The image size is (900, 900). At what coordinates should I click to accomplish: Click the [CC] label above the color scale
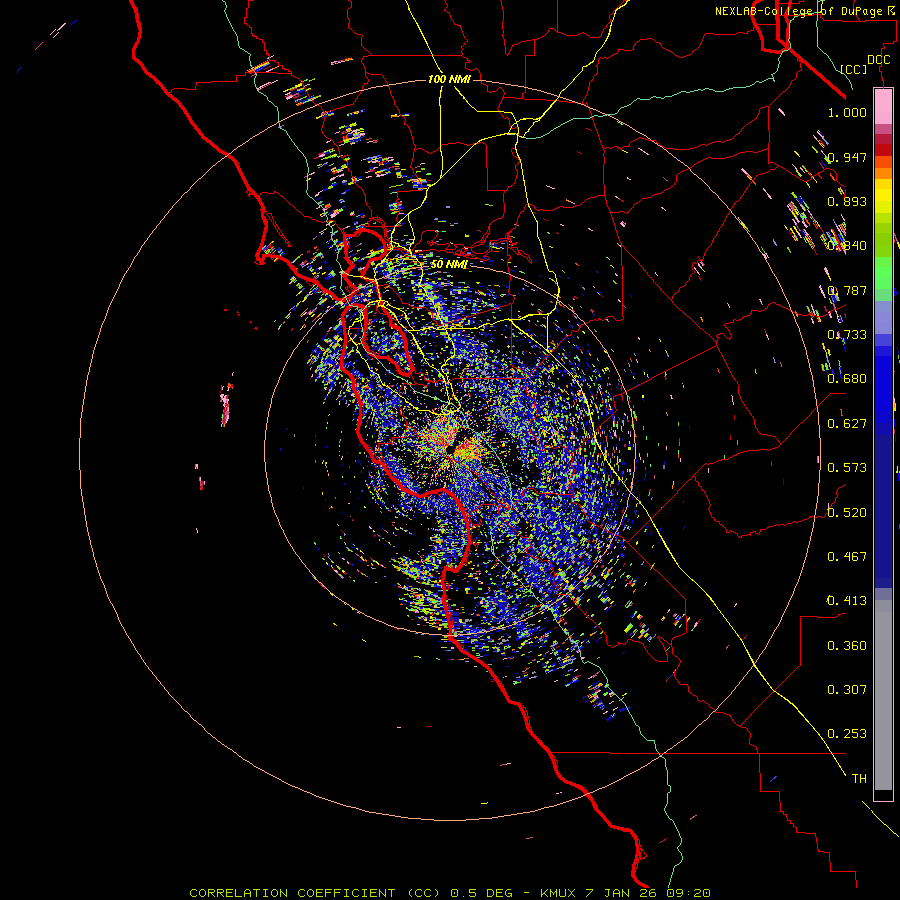pyautogui.click(x=854, y=69)
